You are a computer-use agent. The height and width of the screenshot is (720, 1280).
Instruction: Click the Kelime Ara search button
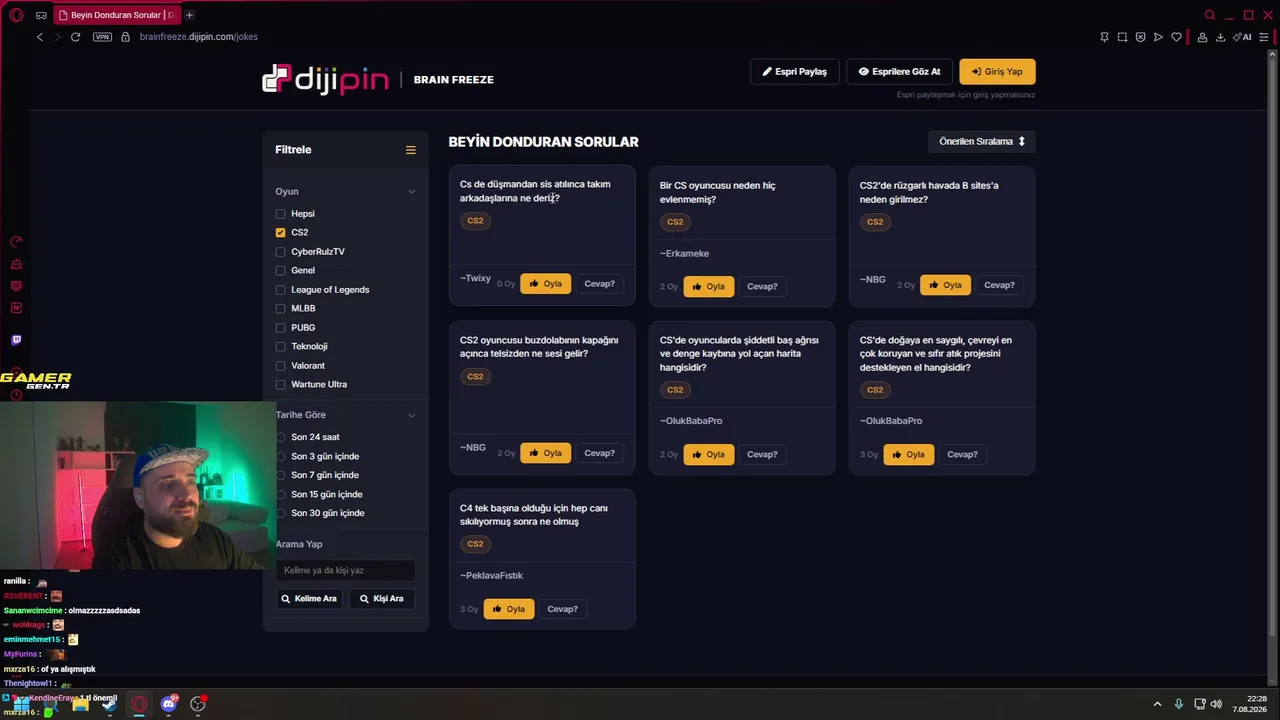pyautogui.click(x=309, y=599)
